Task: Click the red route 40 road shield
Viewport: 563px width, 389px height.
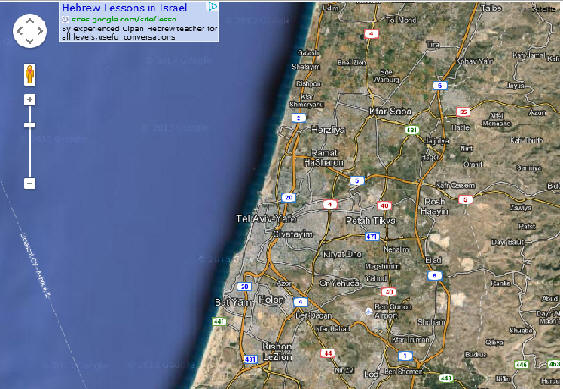Action: (384, 206)
